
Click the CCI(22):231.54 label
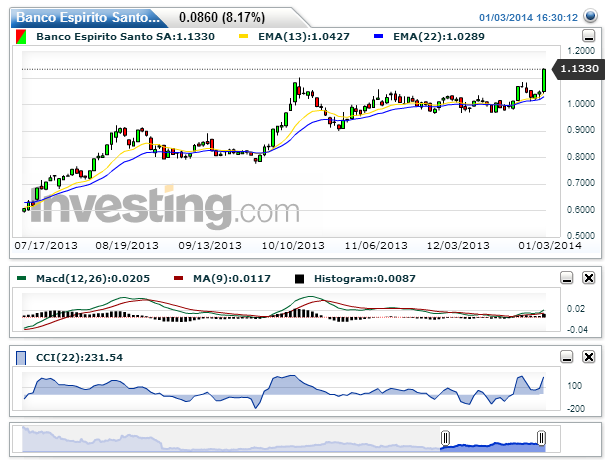click(x=79, y=358)
